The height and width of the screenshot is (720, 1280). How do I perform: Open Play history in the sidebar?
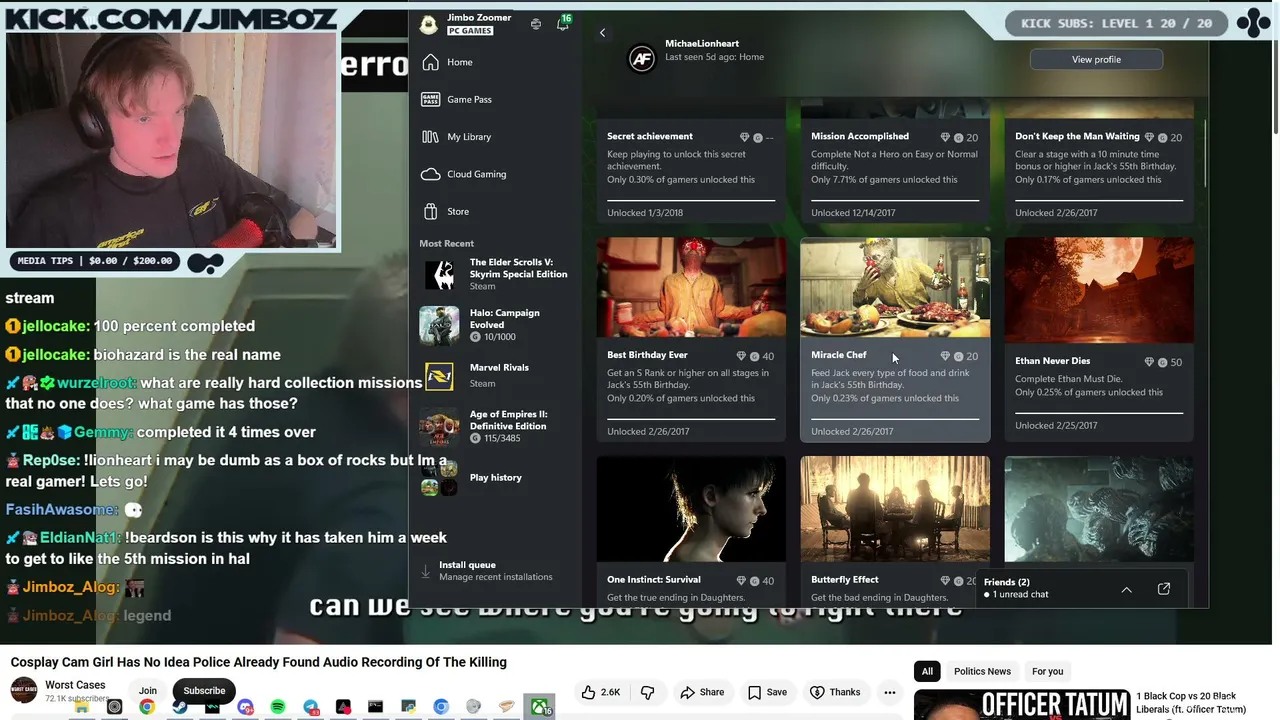[x=494, y=477]
